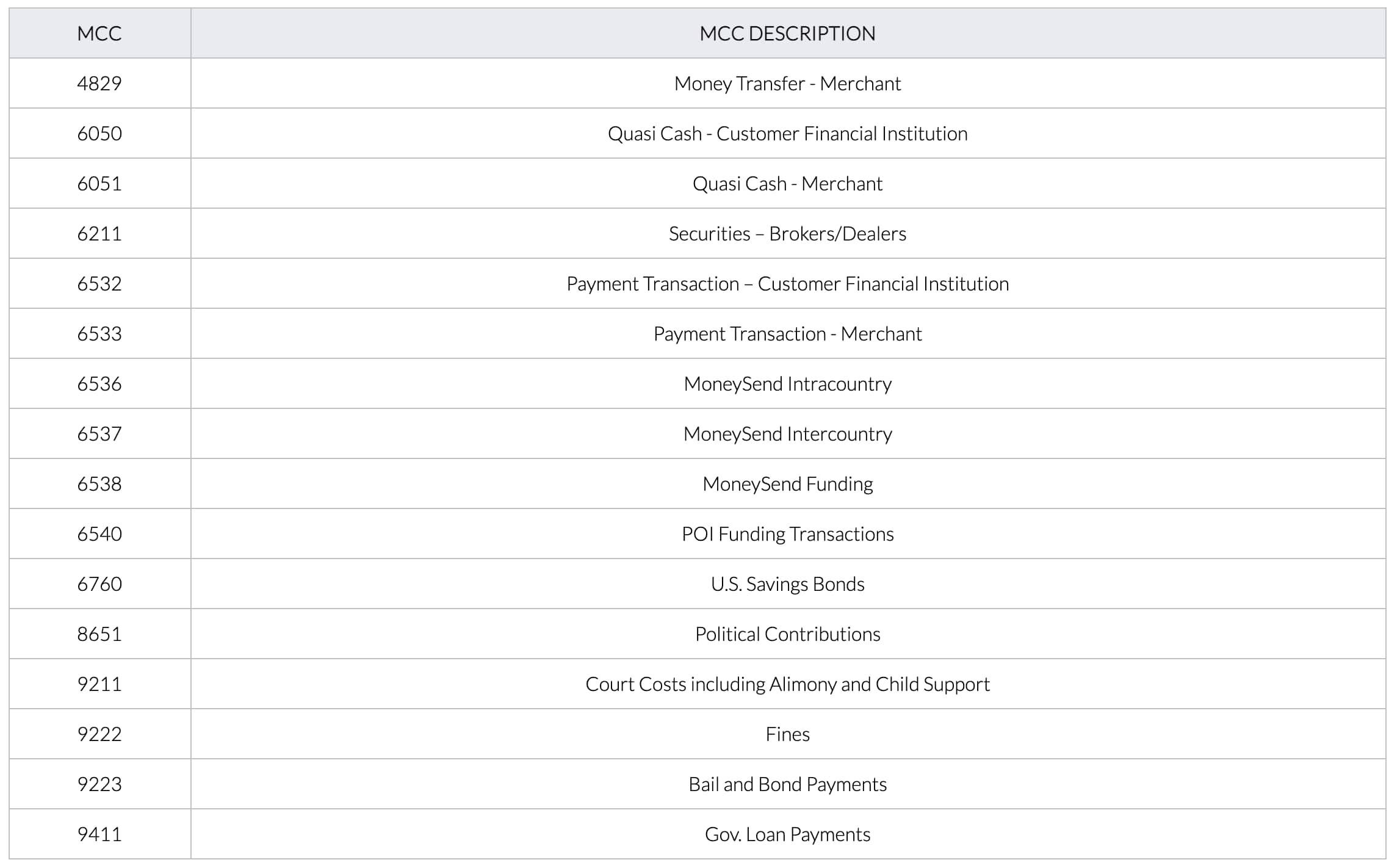Image resolution: width=1400 pixels, height=868 pixels.
Task: Click the Gov. Loan Payments description
Action: (x=787, y=834)
